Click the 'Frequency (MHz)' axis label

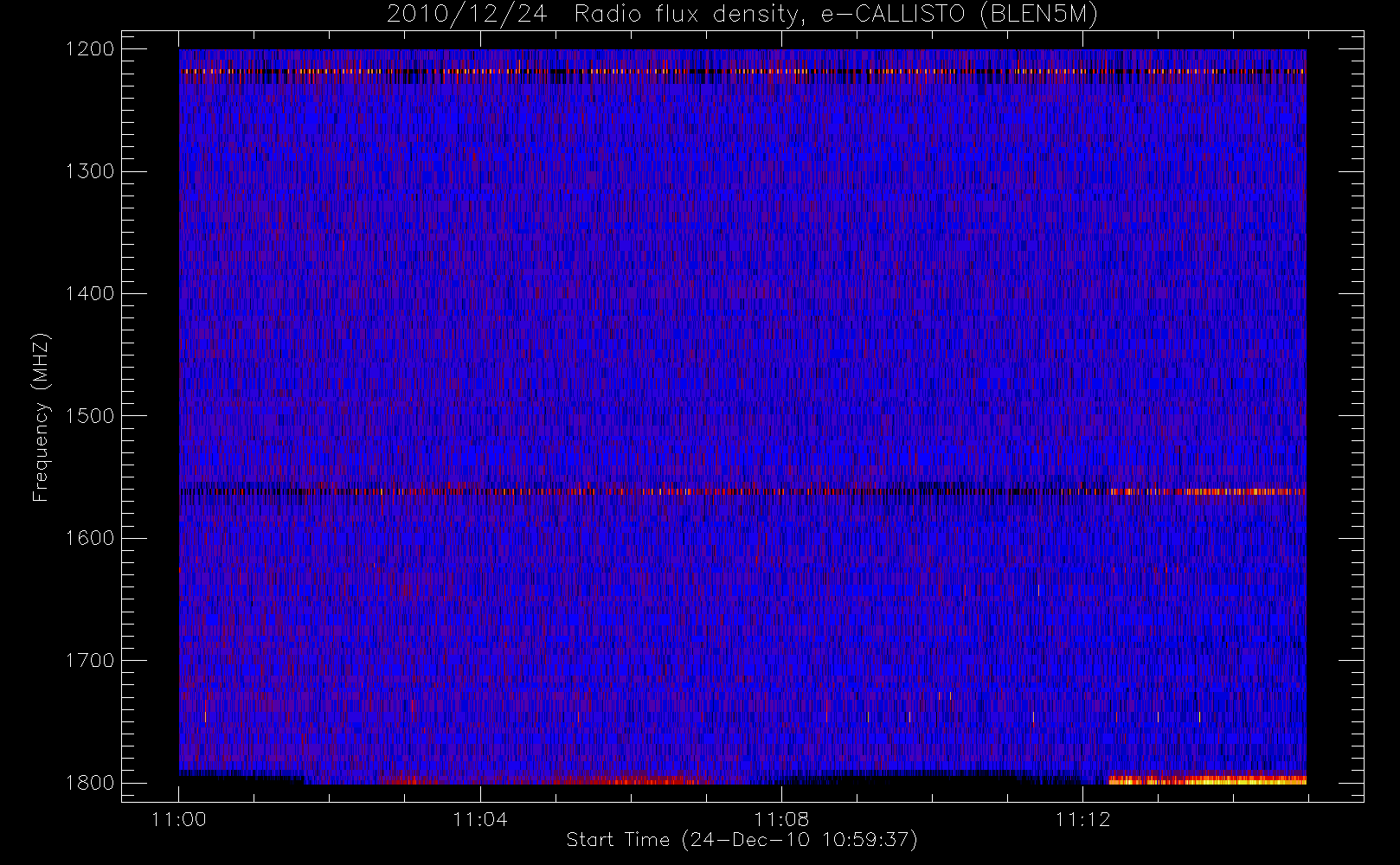tap(40, 418)
